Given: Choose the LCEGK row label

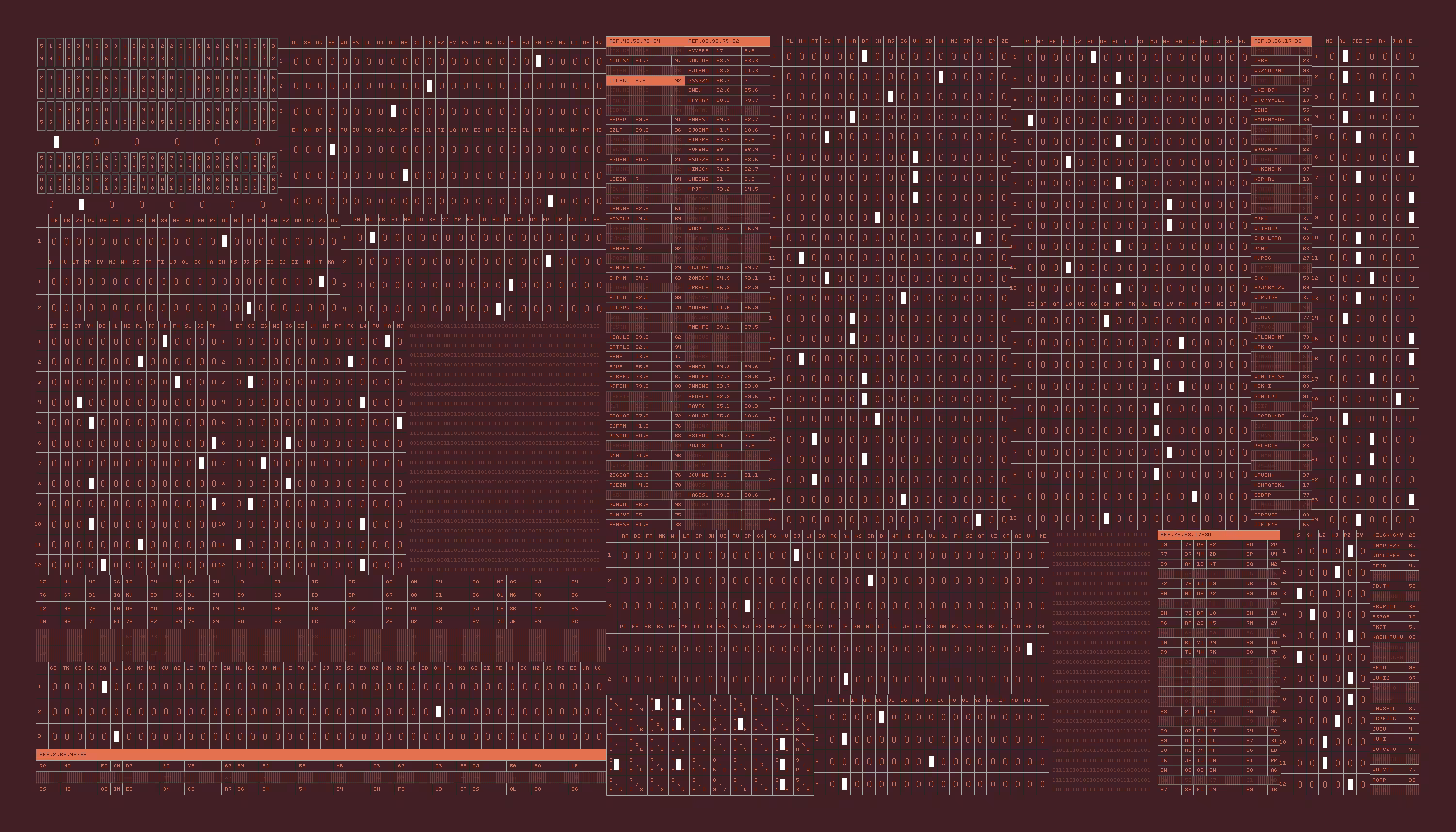Looking at the screenshot, I should pyautogui.click(x=617, y=179).
